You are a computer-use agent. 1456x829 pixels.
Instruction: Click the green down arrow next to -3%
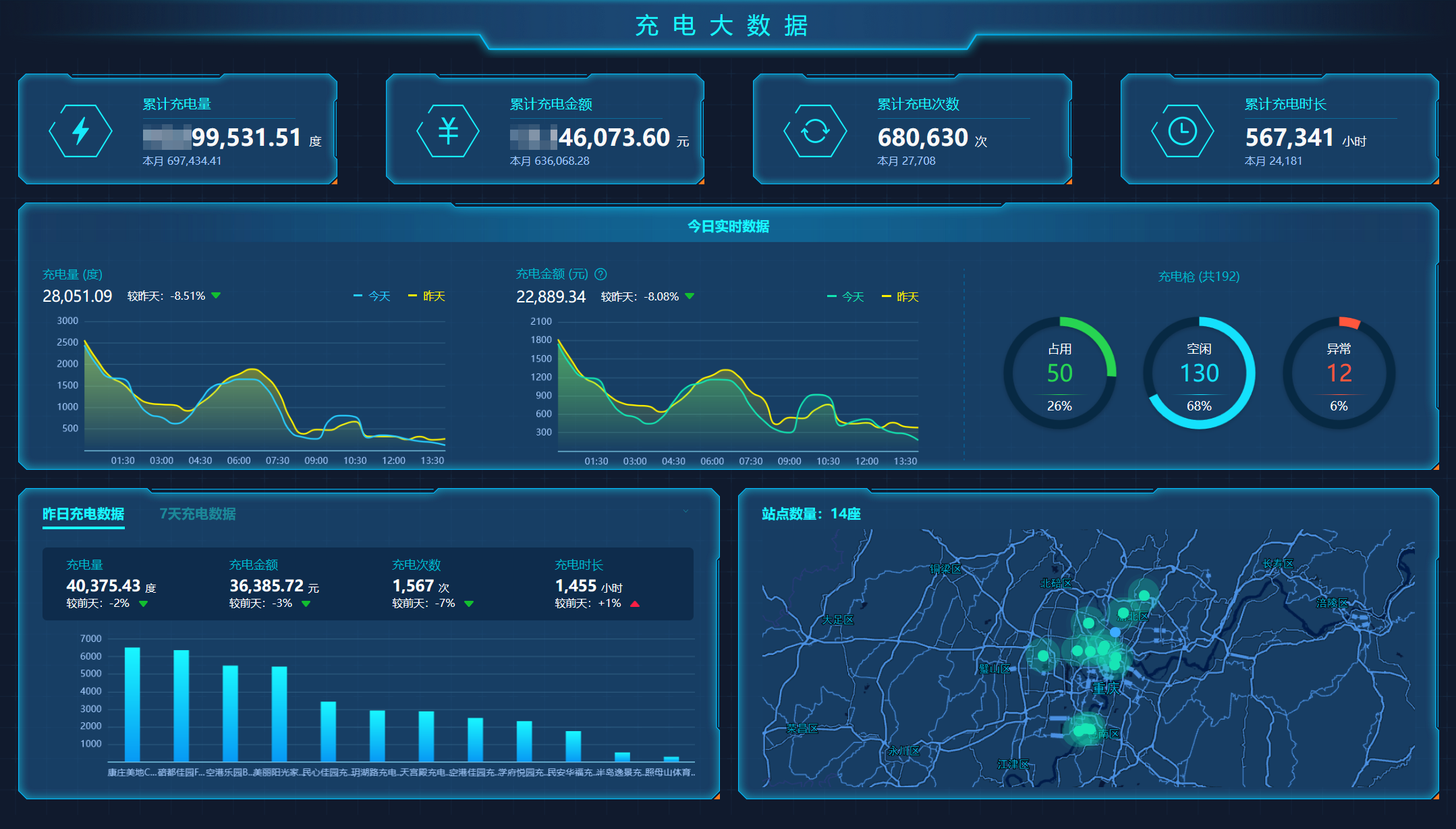[306, 604]
